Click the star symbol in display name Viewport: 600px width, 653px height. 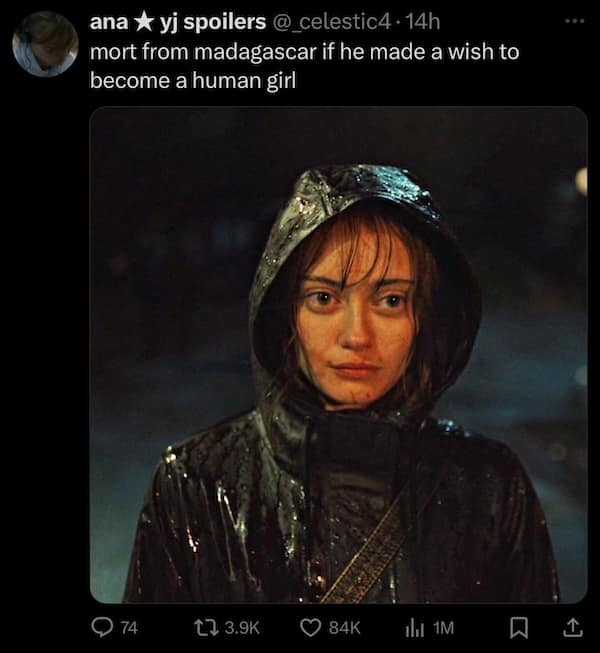[144, 22]
